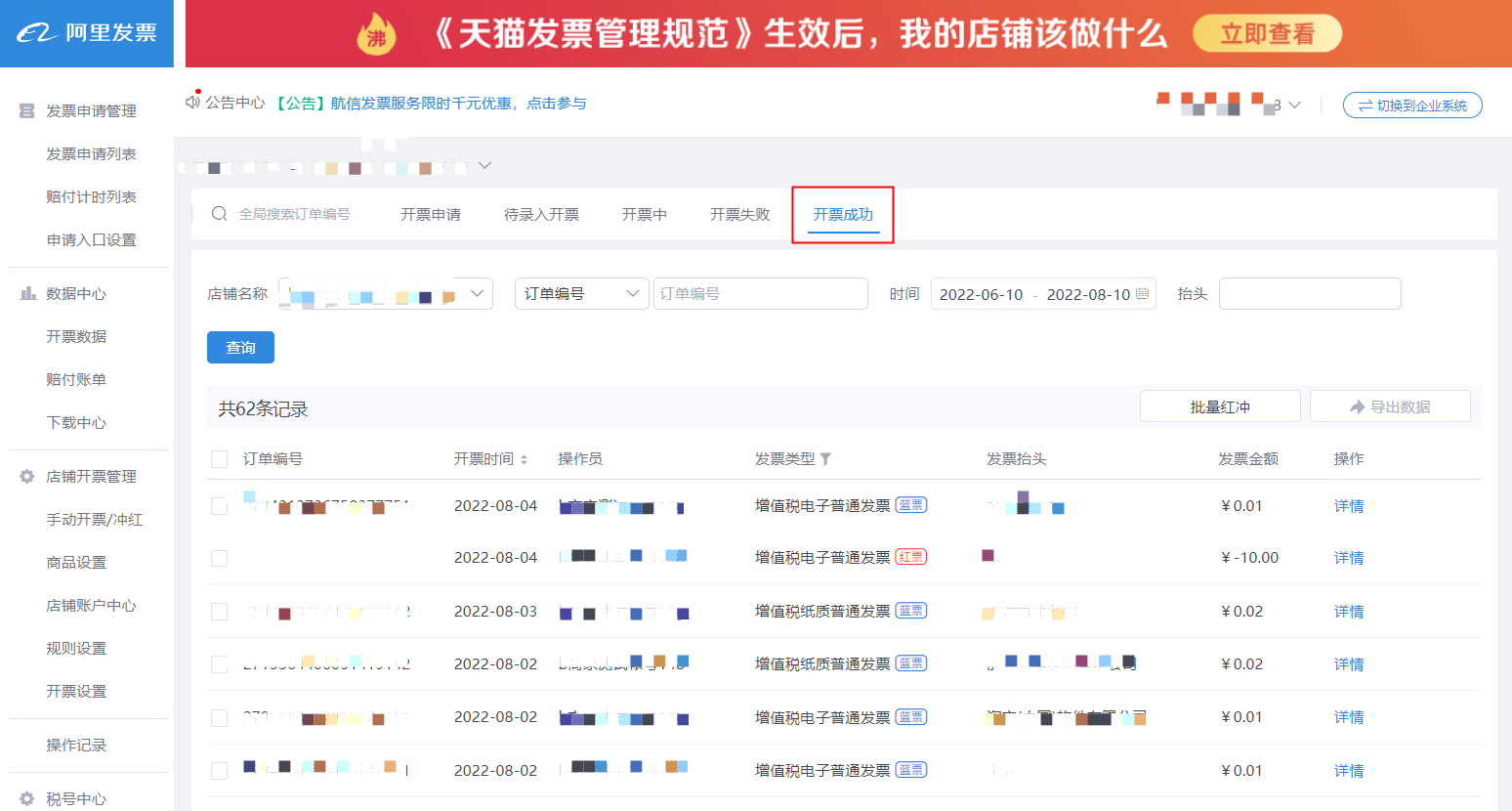Click the flame icon in banner
Image resolution: width=1512 pixels, height=811 pixels.
[377, 34]
